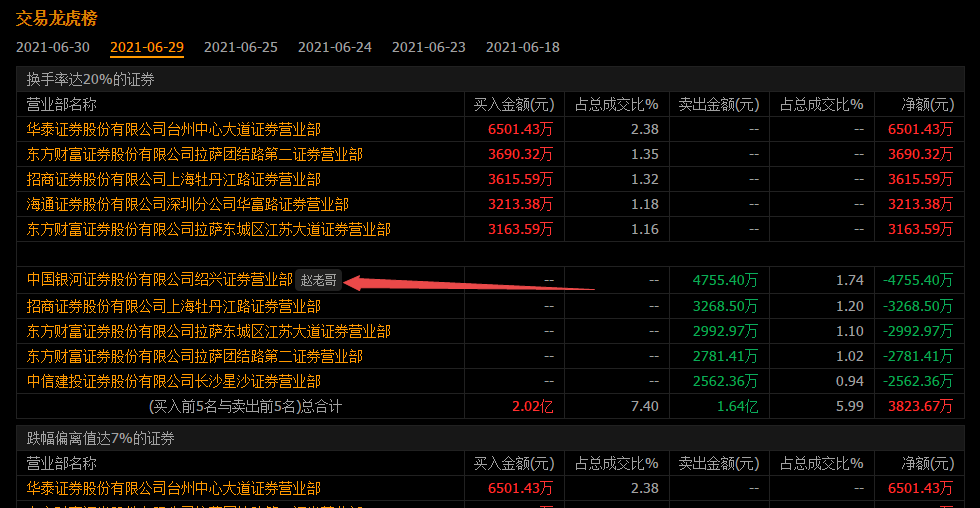Click the 赵老哥 tag next to 中国银河证券
980x508 pixels.
point(319,281)
